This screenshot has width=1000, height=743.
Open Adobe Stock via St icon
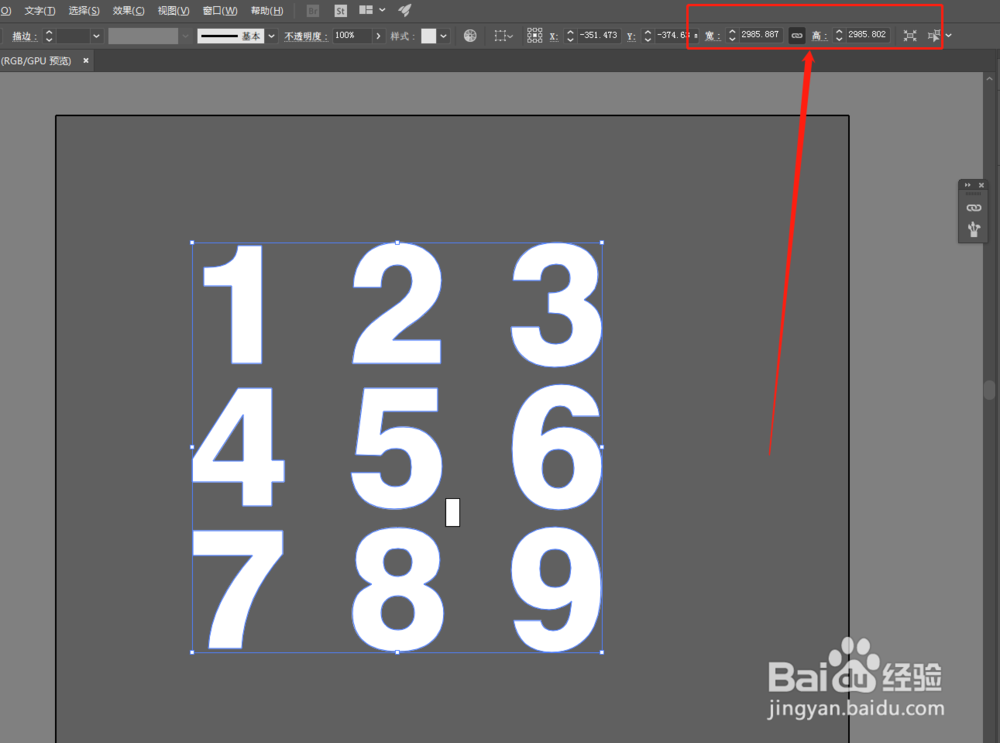coord(341,11)
